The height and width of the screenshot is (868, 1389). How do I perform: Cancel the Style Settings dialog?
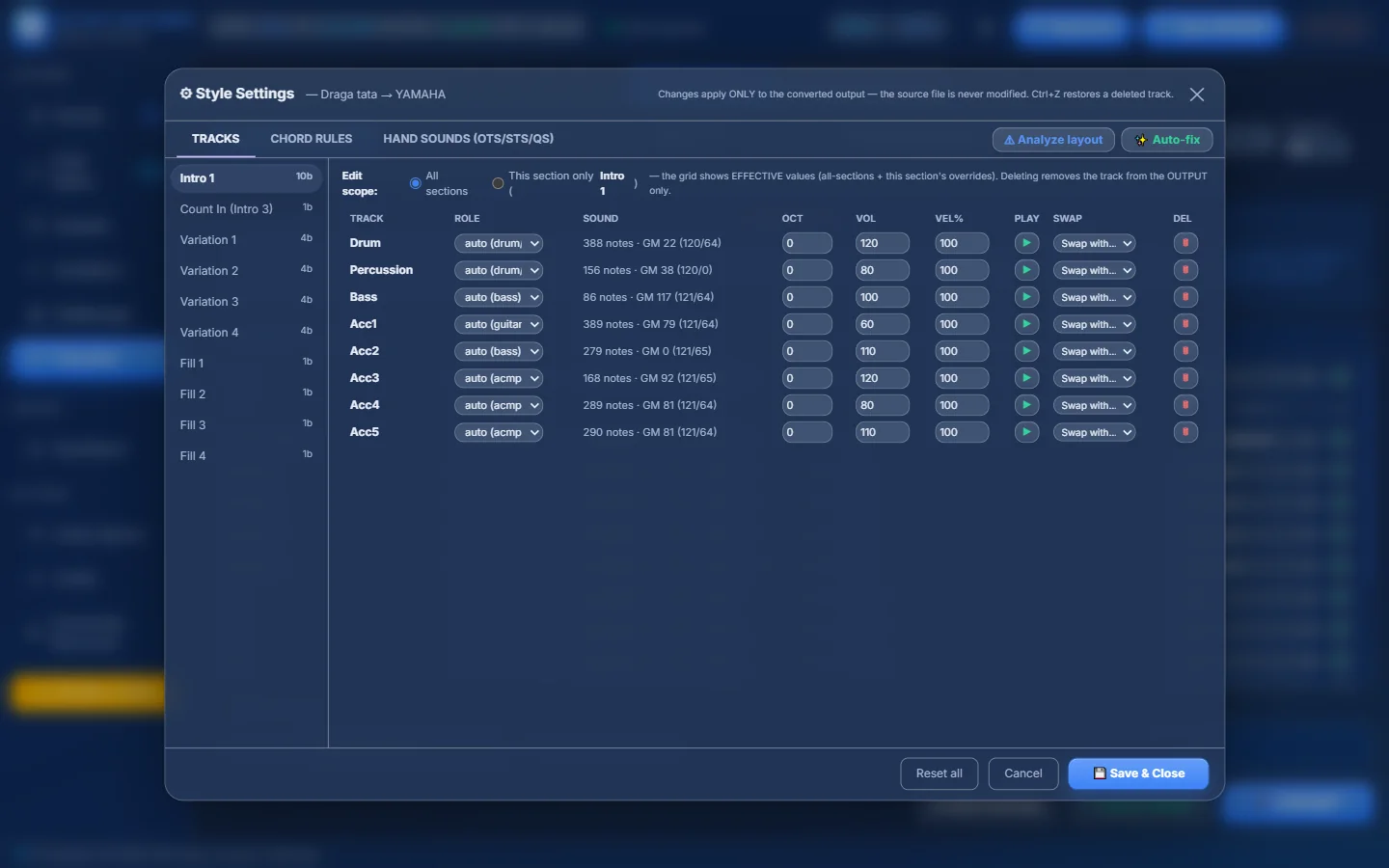coord(1022,773)
